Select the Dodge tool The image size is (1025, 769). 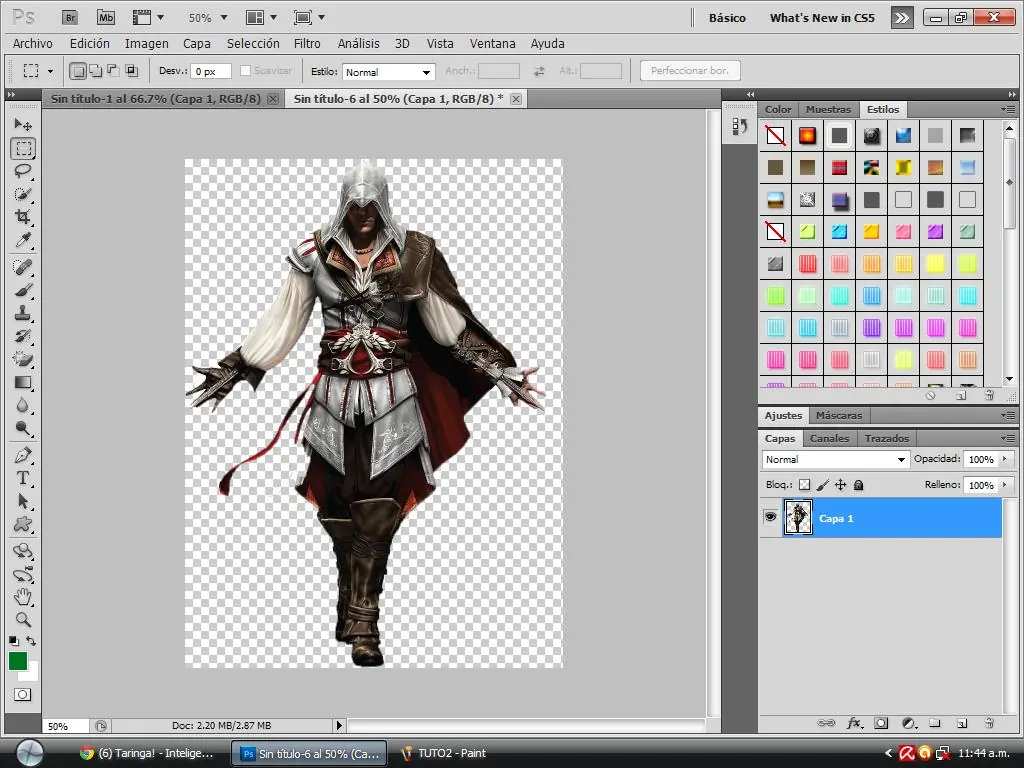(x=23, y=429)
